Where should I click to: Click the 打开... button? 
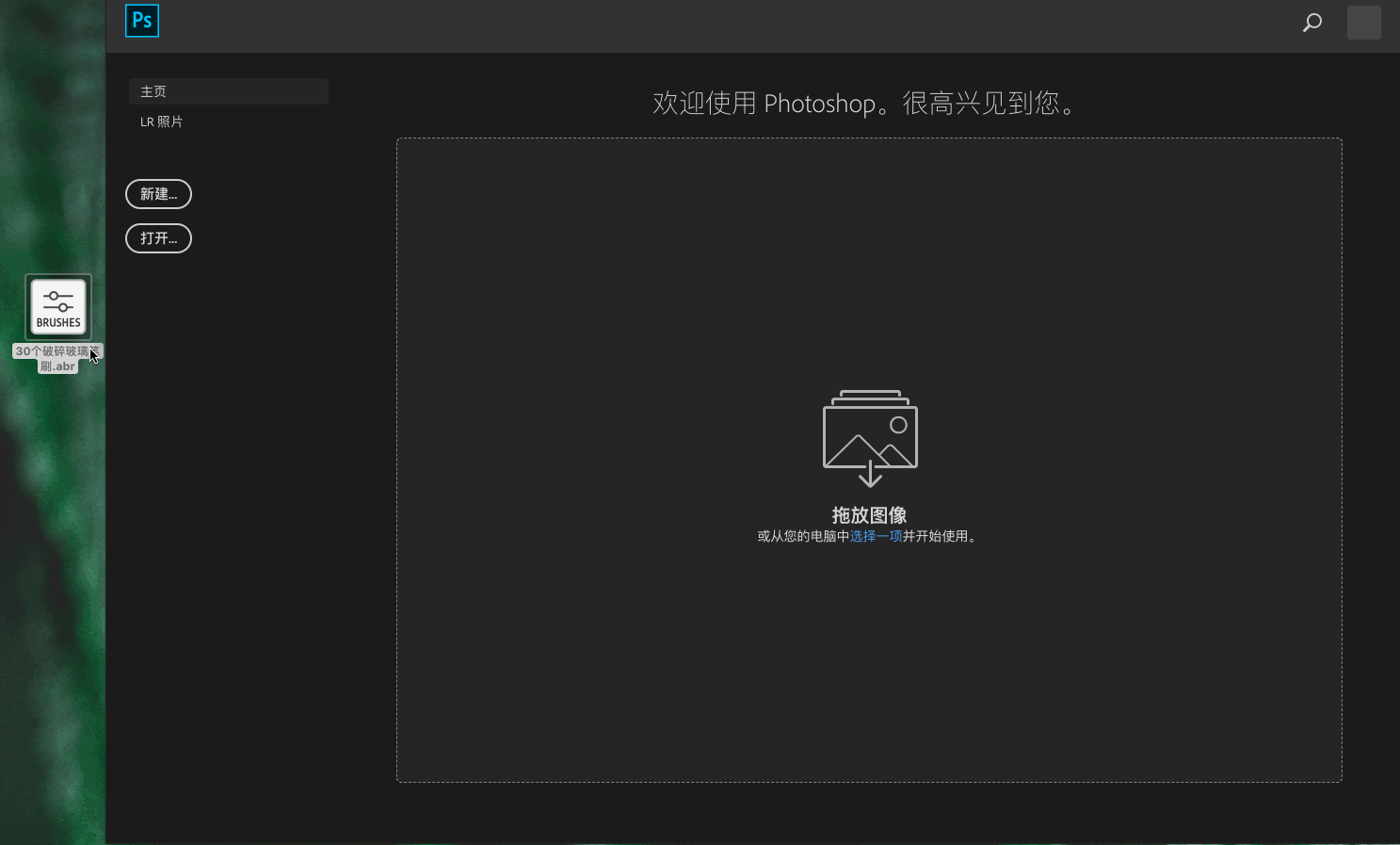[158, 238]
